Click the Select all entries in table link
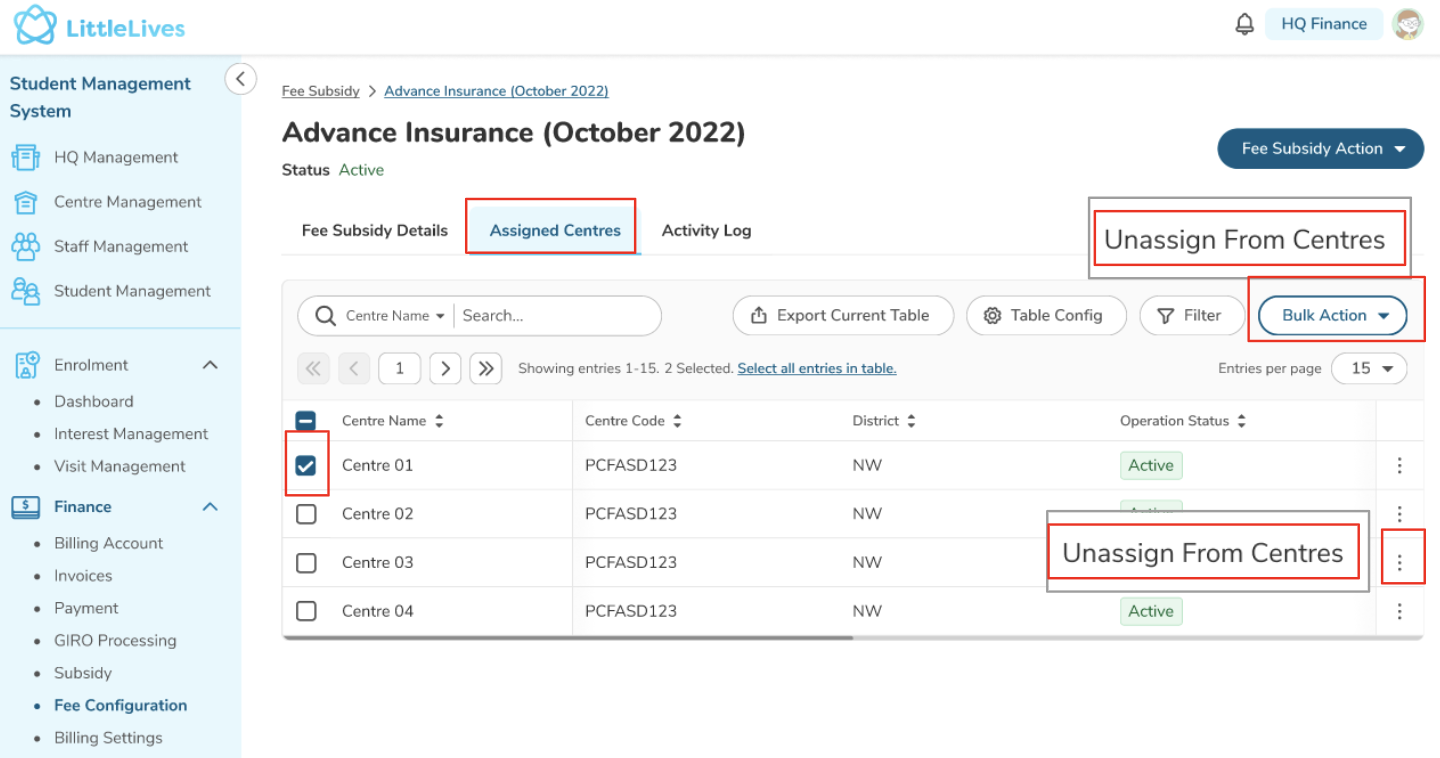Viewport: 1440px width, 758px height. pyautogui.click(x=816, y=368)
